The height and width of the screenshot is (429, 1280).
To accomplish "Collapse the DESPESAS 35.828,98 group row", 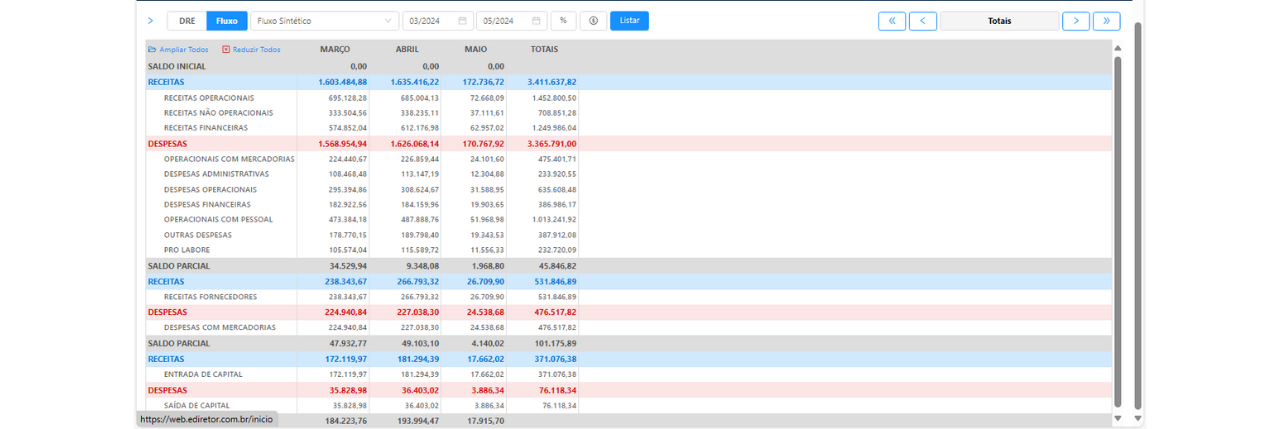I will click(x=628, y=390).
